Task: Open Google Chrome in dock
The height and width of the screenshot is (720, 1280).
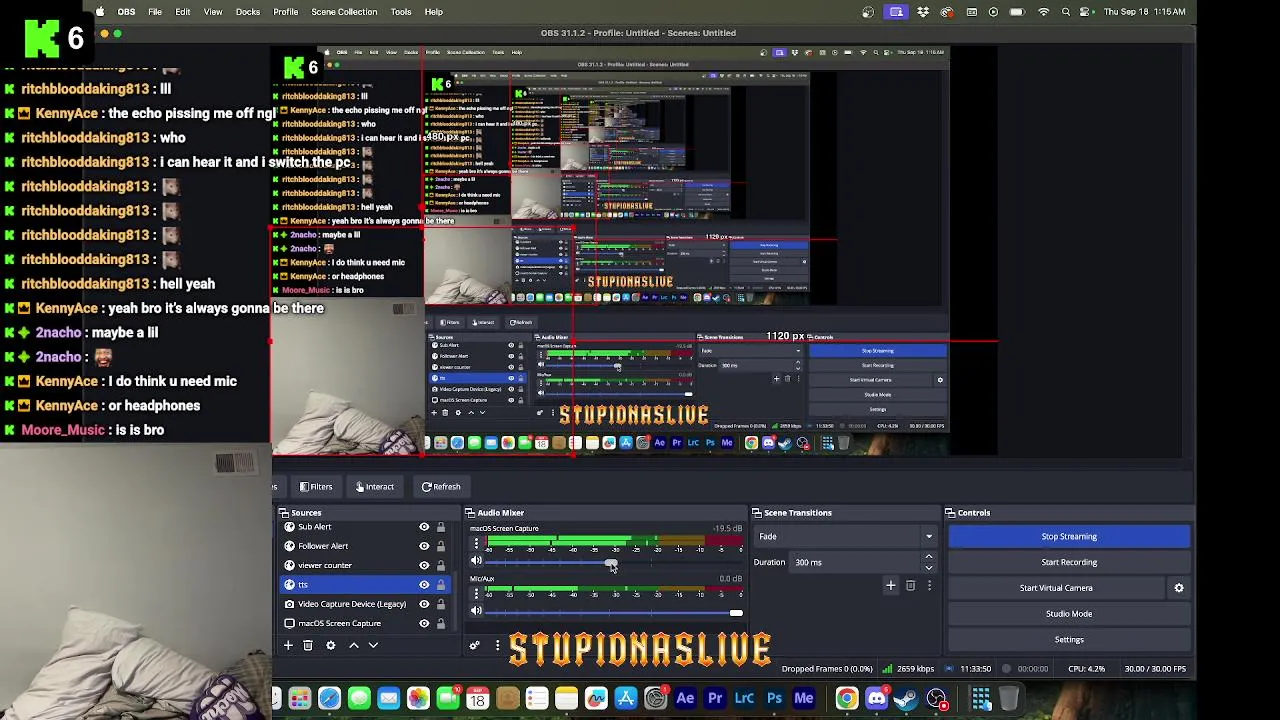Action: tap(847, 698)
